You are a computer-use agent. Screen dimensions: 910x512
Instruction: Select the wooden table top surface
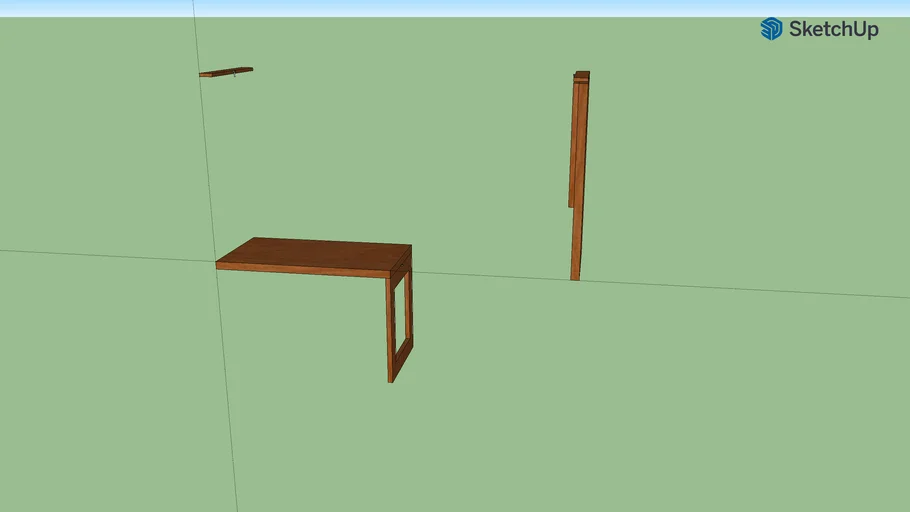[318, 254]
